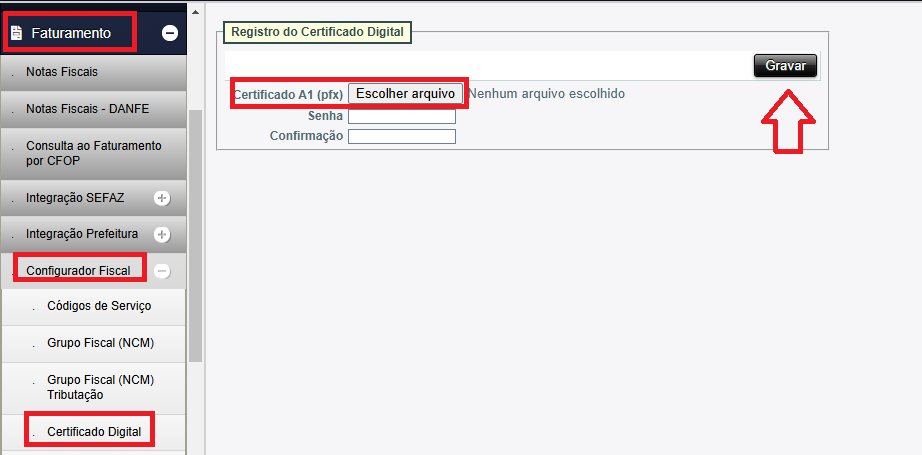Collapse the Faturamento section minus icon
Screen dimensions: 922x455
point(170,33)
